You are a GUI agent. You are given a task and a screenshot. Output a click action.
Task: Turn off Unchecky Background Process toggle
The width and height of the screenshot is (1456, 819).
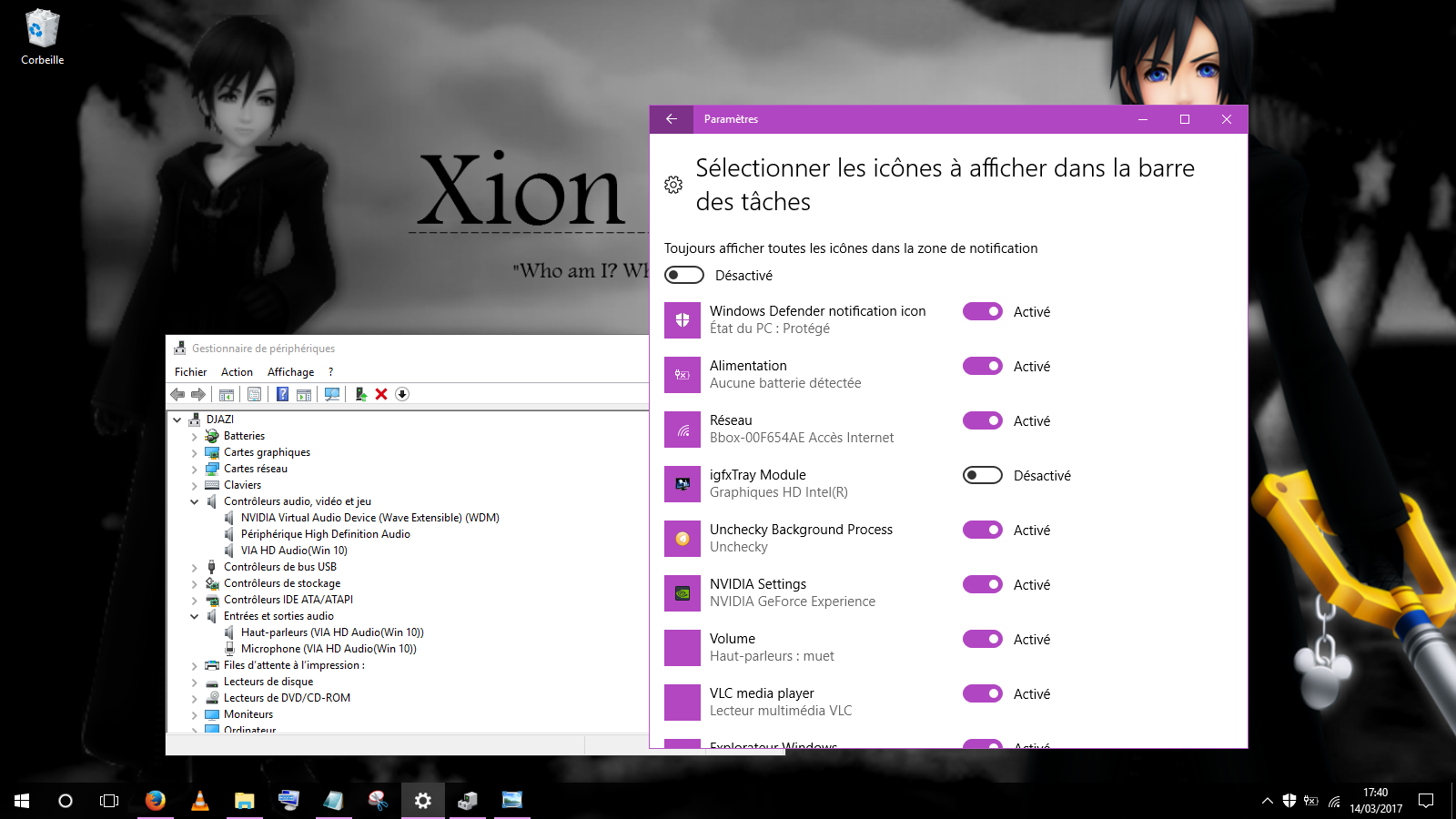983,530
